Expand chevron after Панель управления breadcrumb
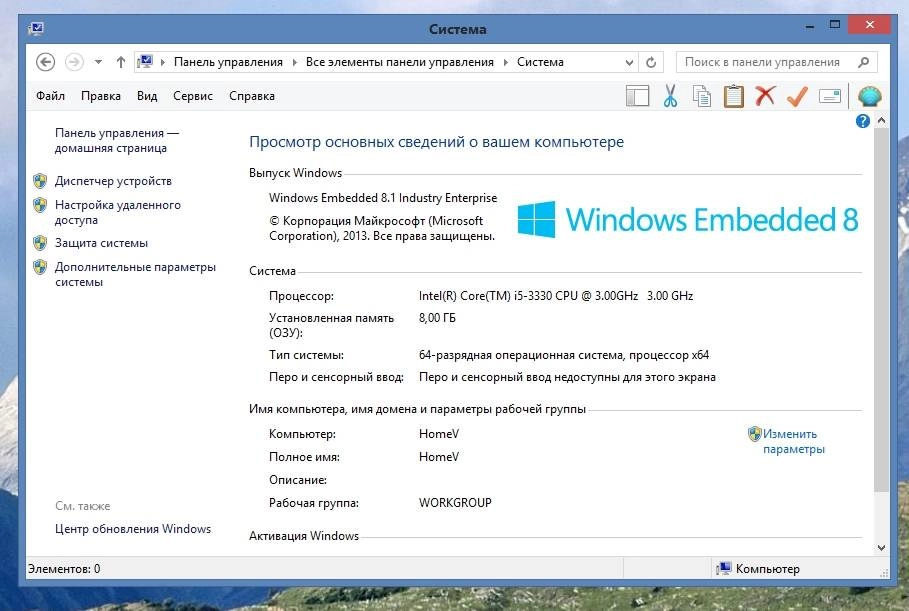The width and height of the screenshot is (909, 611). click(x=294, y=62)
